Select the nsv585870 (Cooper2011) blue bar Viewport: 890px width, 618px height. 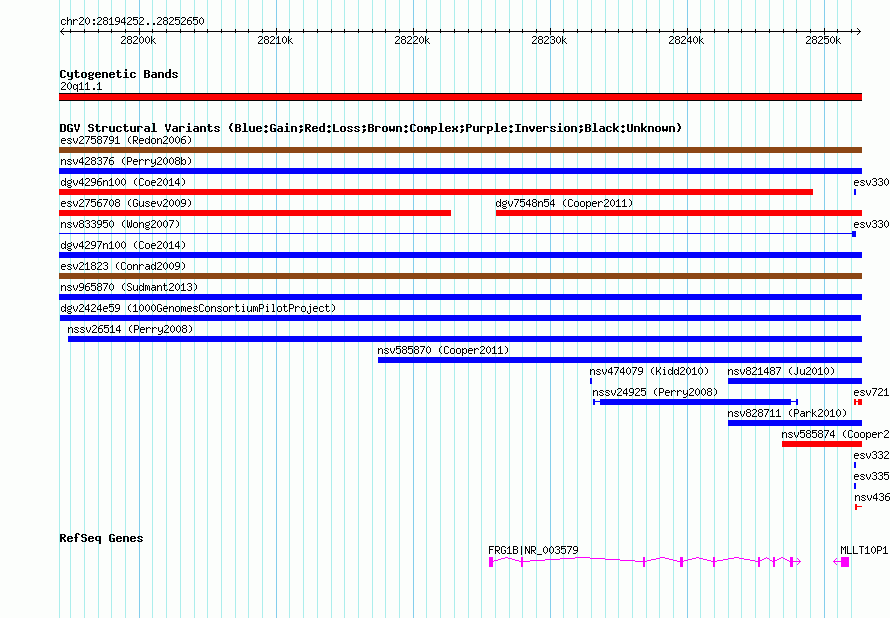pyautogui.click(x=620, y=360)
